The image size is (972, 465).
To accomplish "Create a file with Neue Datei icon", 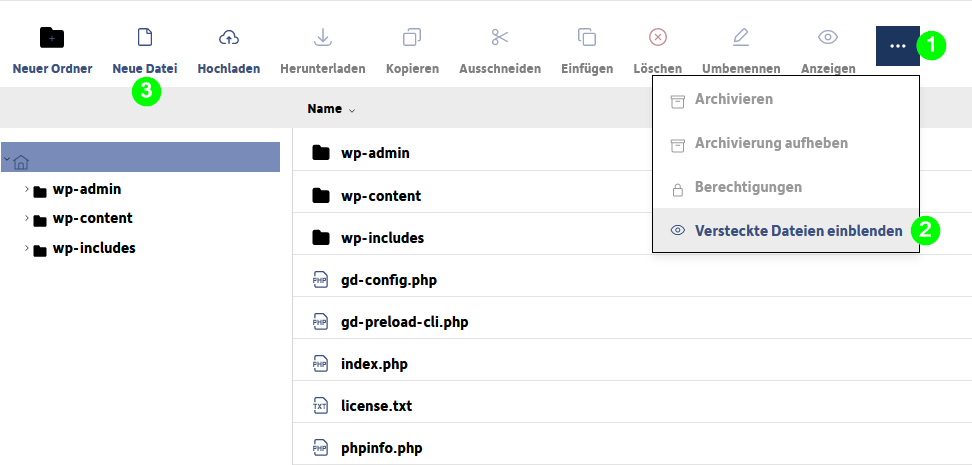I will [144, 37].
